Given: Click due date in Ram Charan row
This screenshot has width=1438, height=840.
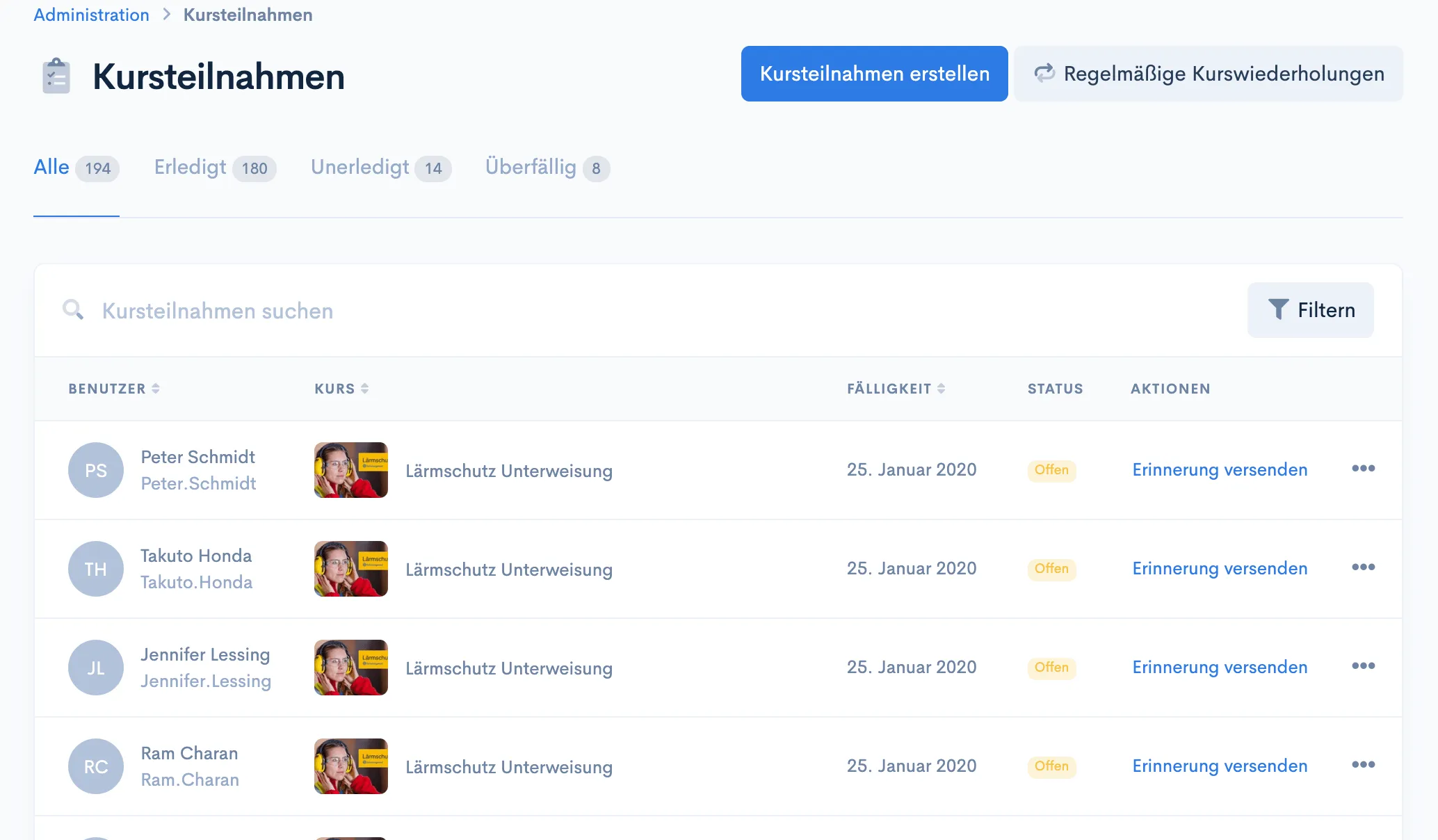Looking at the screenshot, I should pyautogui.click(x=912, y=766).
